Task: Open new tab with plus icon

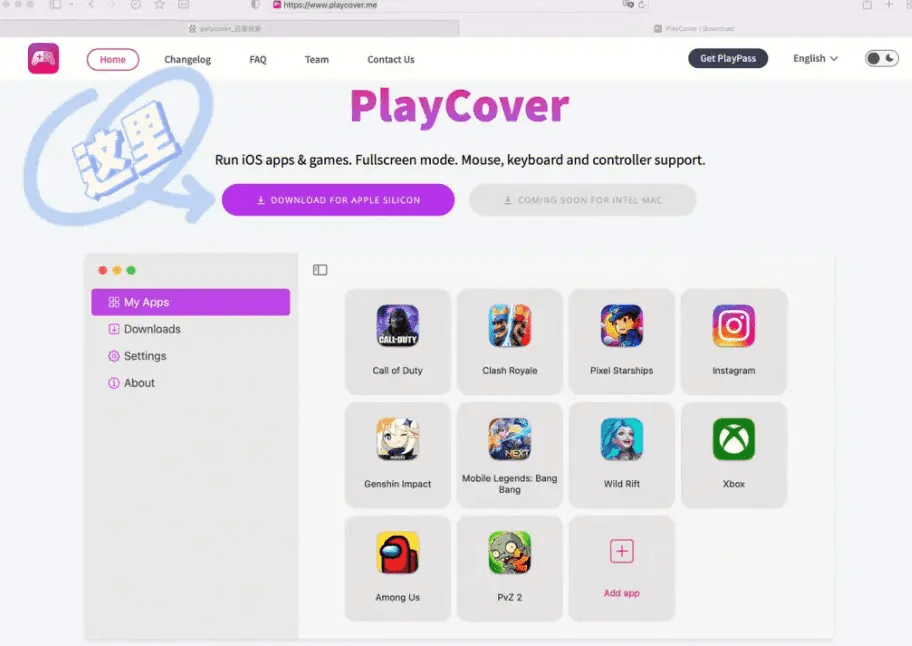Action: click(x=889, y=5)
